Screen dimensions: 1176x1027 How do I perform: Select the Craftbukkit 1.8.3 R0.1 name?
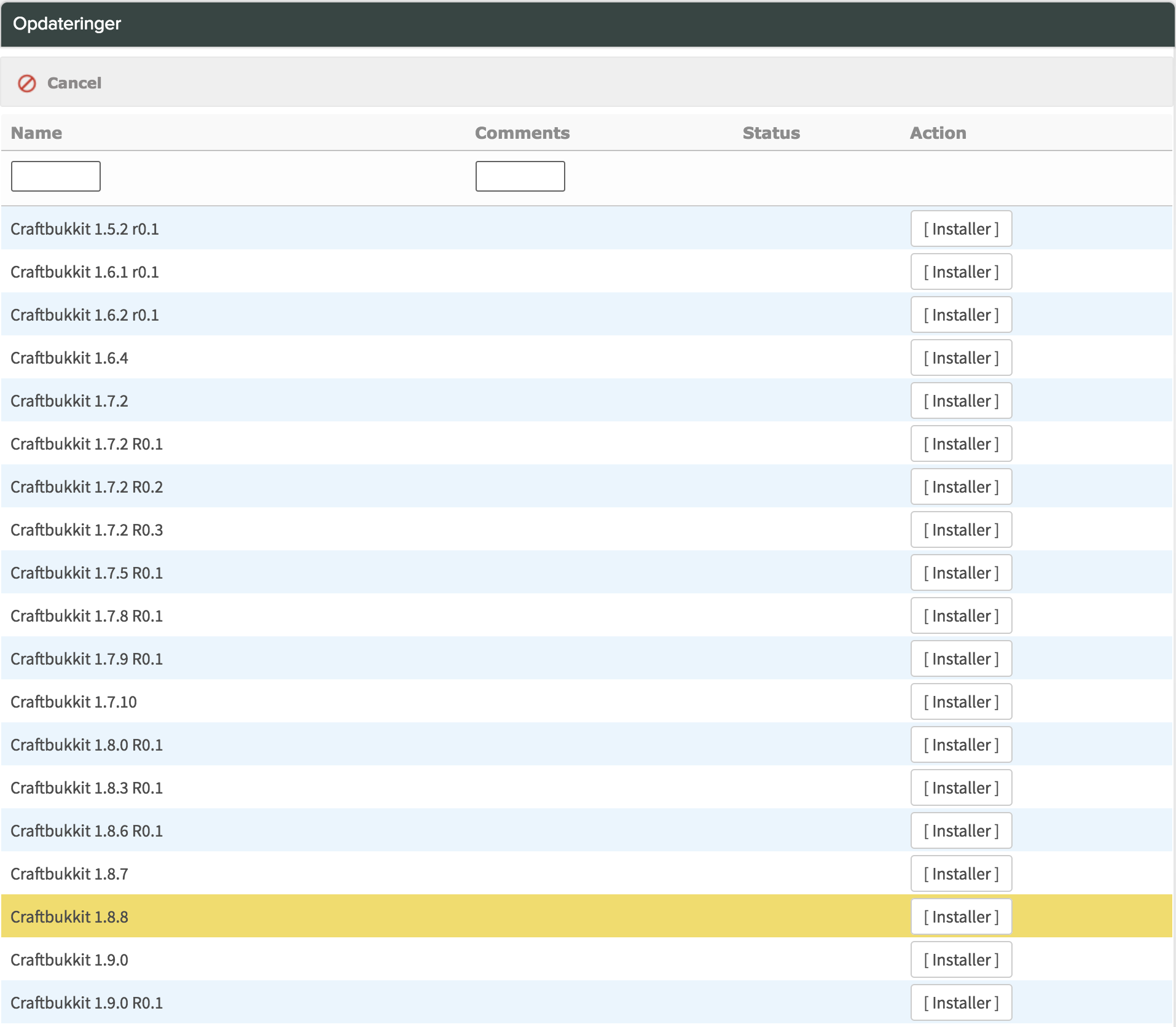tap(87, 787)
